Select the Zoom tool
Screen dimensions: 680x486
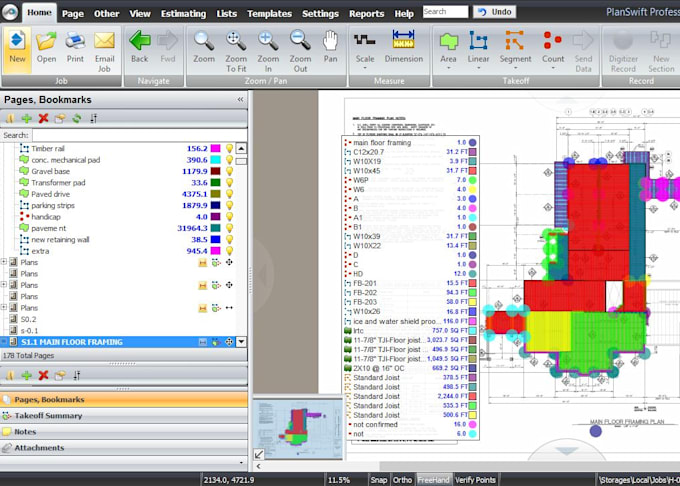204,48
